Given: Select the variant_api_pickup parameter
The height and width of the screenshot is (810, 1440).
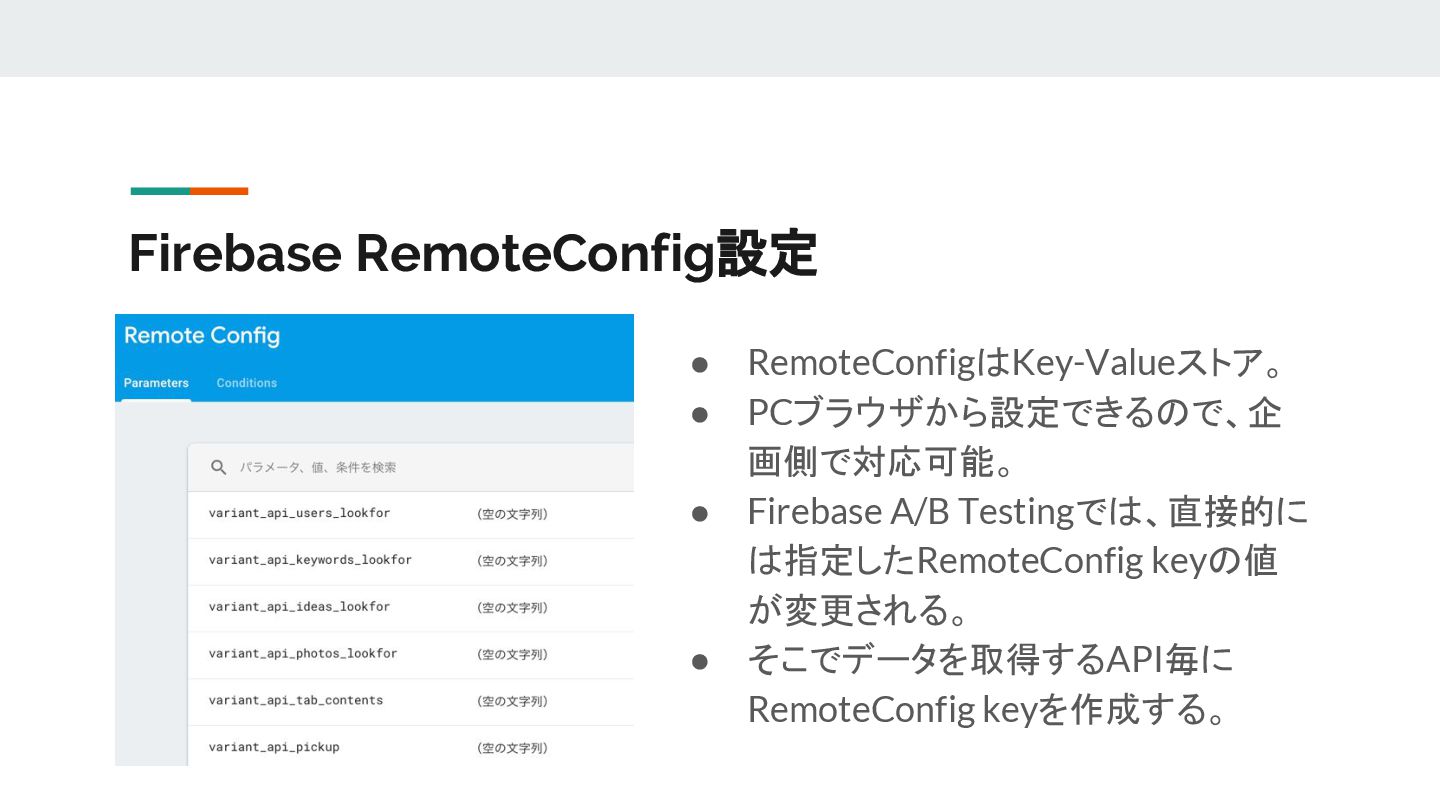Looking at the screenshot, I should (x=274, y=747).
